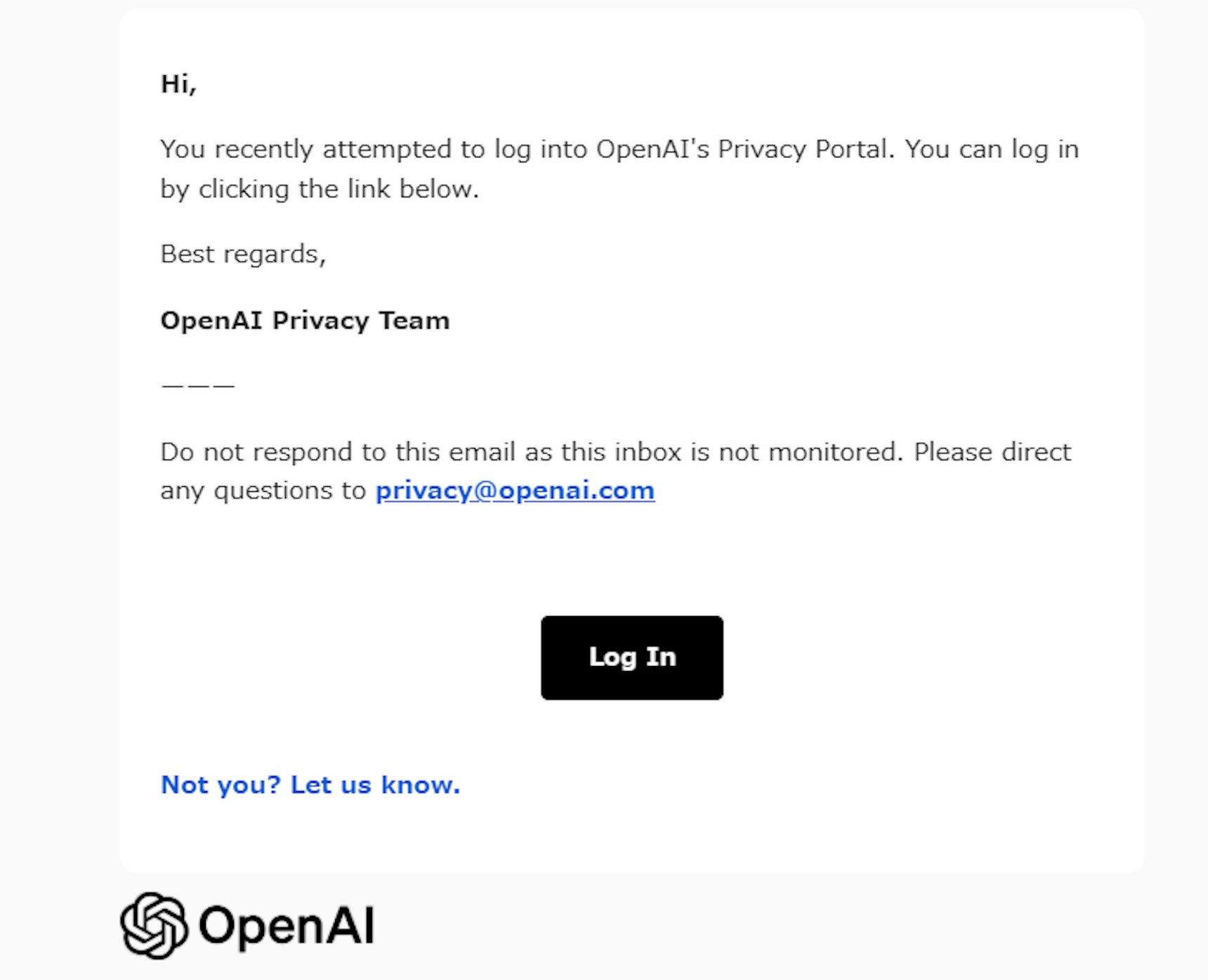The width and height of the screenshot is (1208, 980).
Task: Open the privacy@openai.com email link
Action: (x=515, y=490)
